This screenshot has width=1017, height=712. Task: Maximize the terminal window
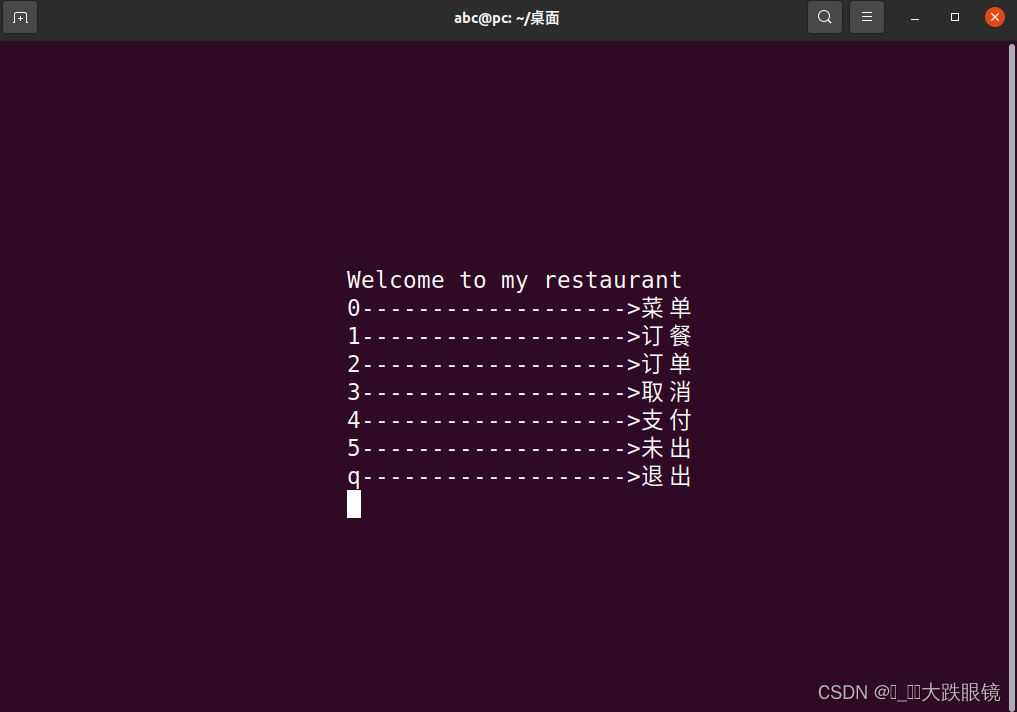point(955,17)
